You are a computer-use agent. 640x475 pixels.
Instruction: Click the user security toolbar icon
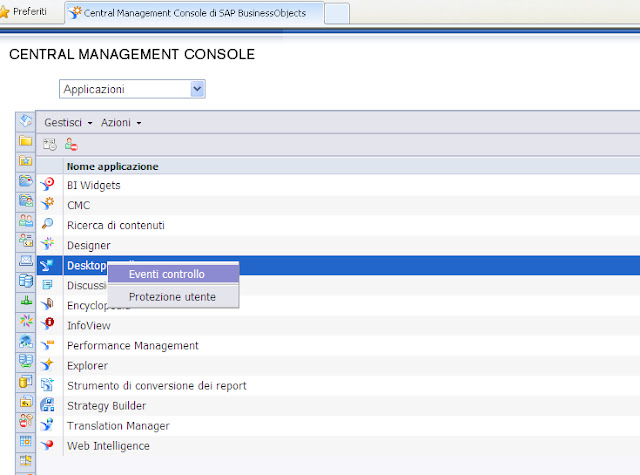pyautogui.click(x=71, y=144)
